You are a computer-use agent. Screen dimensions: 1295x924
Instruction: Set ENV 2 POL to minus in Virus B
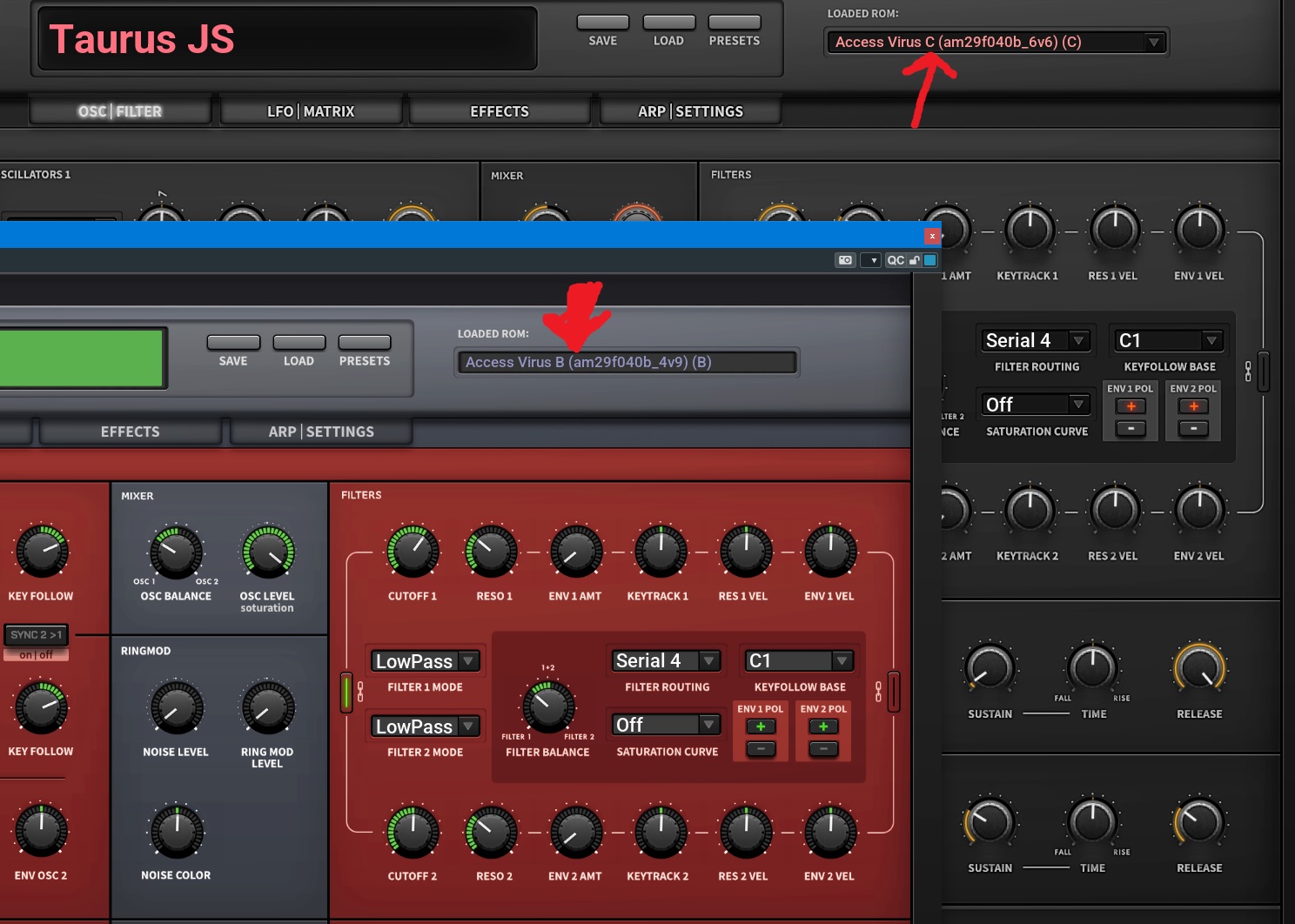point(823,749)
